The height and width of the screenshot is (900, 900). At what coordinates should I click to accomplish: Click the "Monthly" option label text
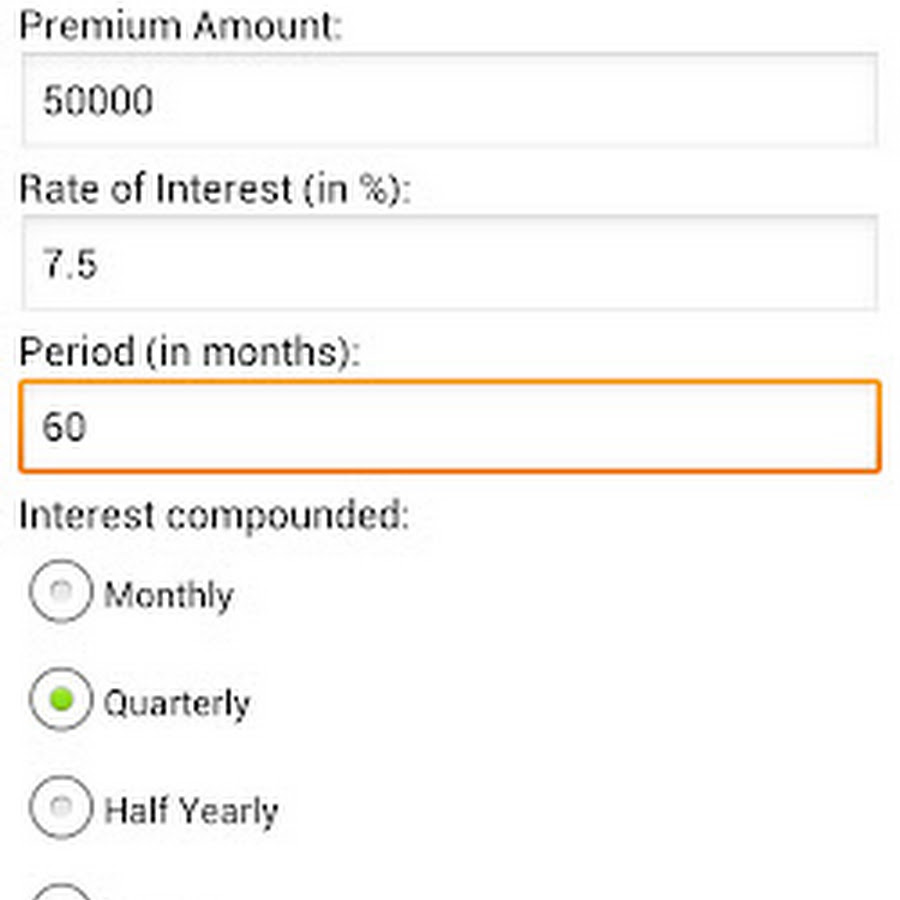tap(168, 595)
